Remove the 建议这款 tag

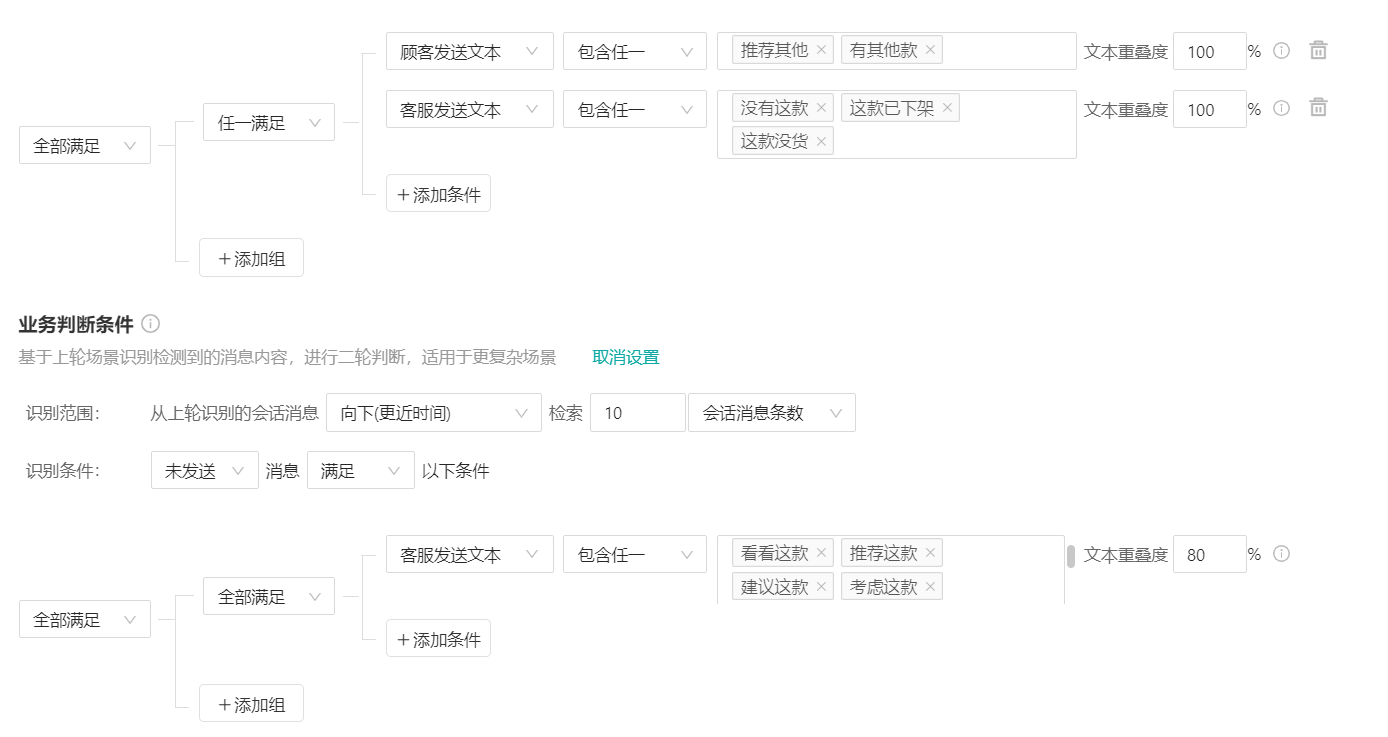pyautogui.click(x=821, y=586)
